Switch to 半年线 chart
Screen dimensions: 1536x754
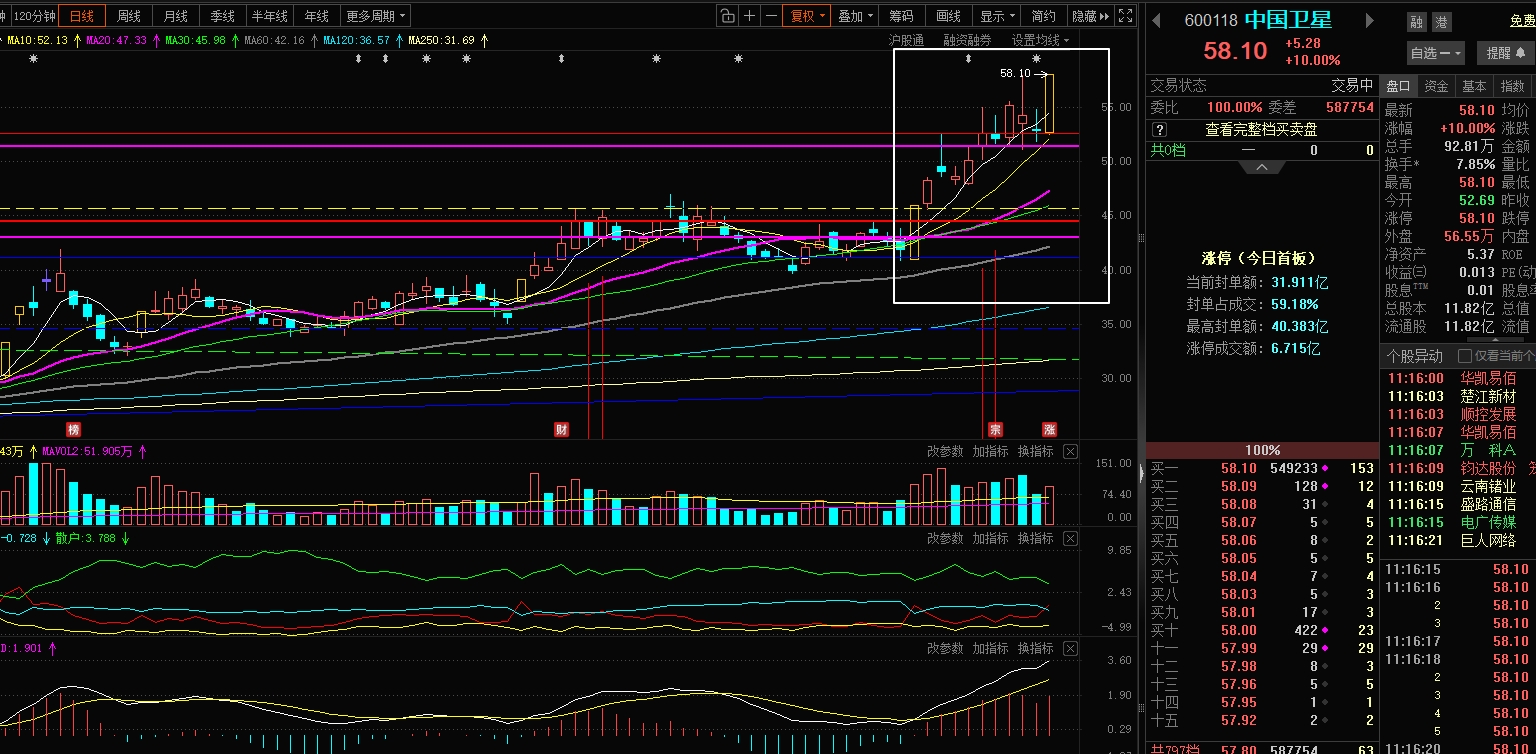[270, 16]
